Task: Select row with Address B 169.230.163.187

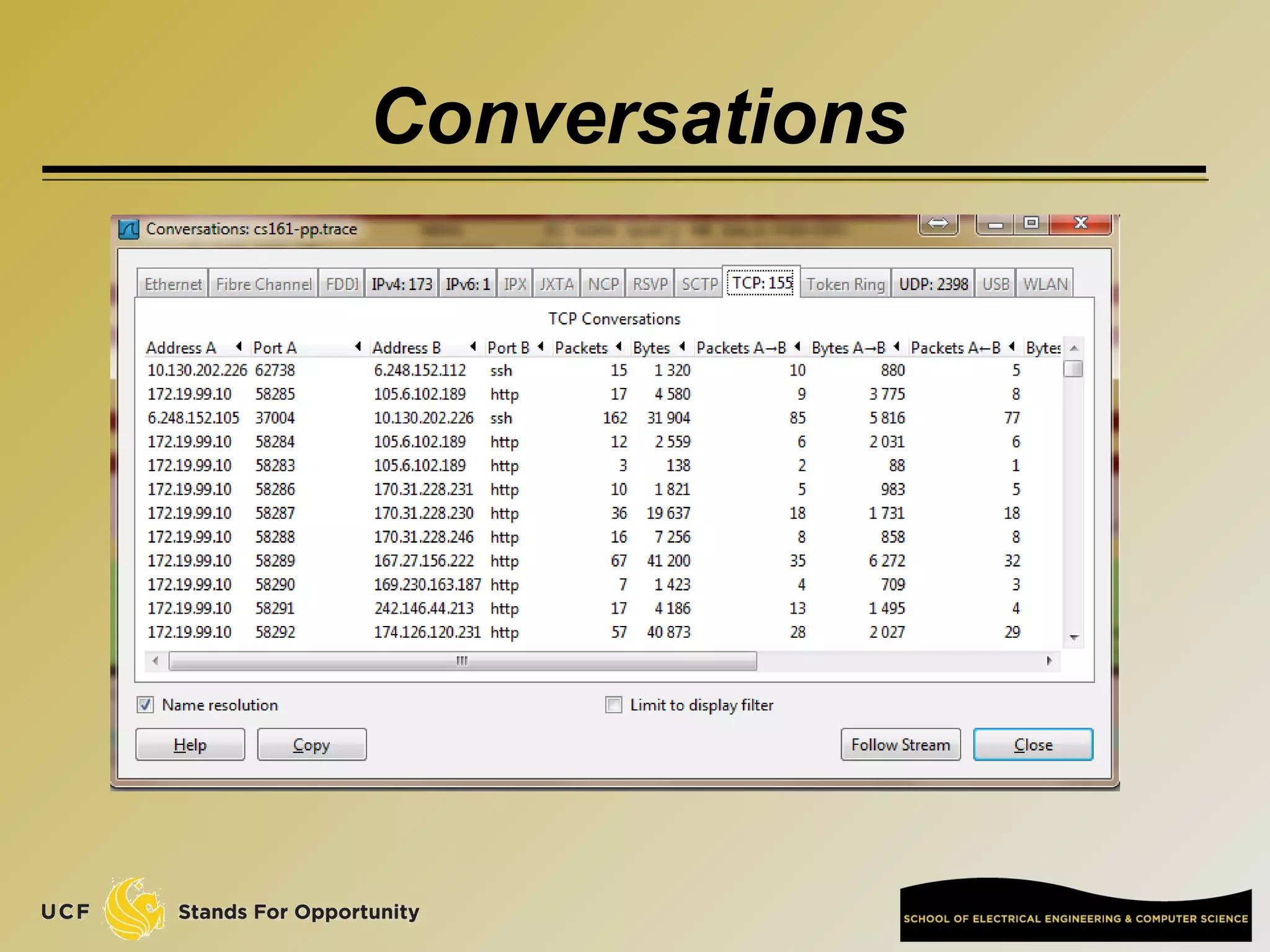Action: coord(603,584)
